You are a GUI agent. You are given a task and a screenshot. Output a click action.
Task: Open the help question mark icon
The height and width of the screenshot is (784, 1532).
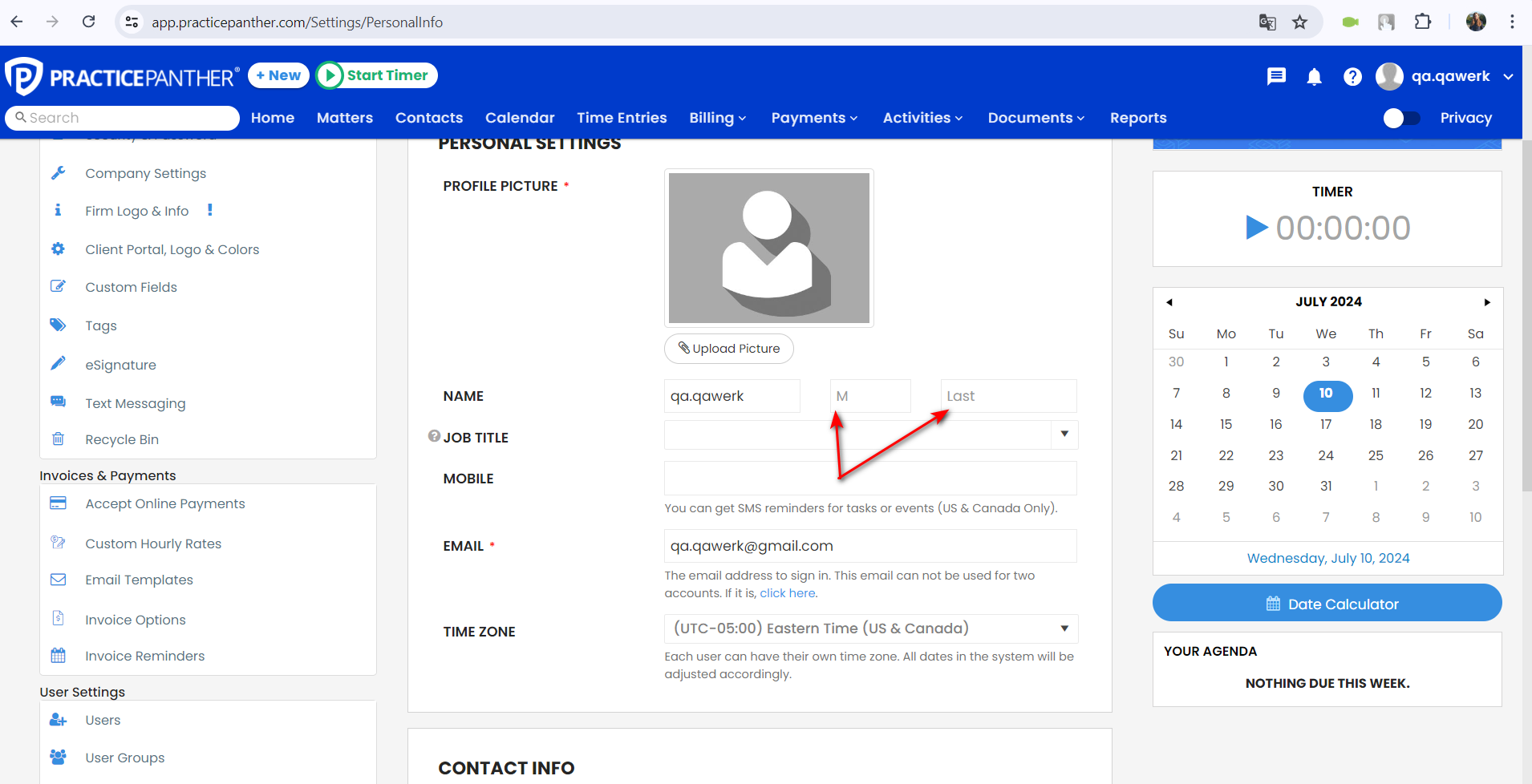pyautogui.click(x=1352, y=77)
